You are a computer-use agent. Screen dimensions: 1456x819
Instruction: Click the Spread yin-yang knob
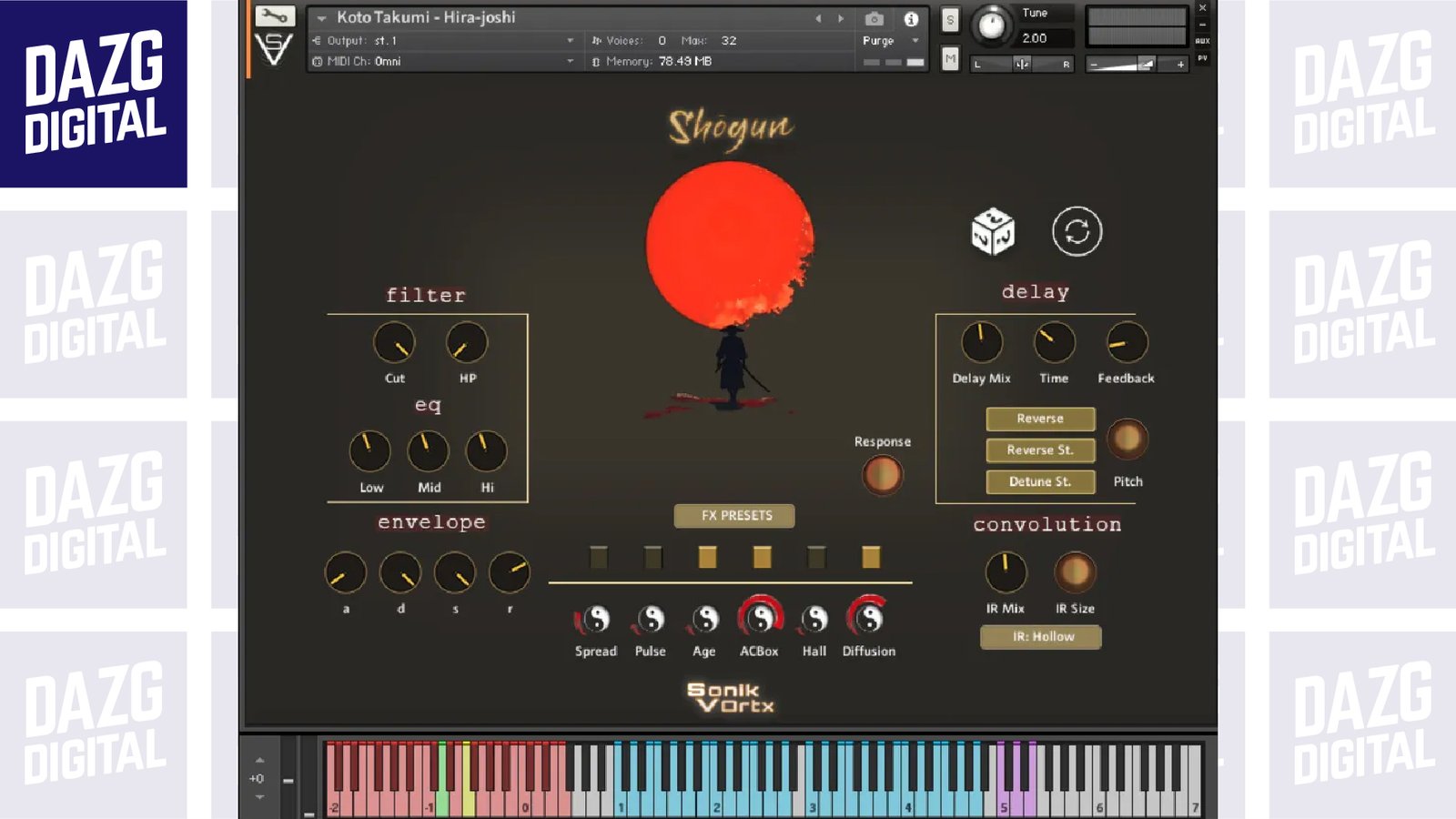596,620
